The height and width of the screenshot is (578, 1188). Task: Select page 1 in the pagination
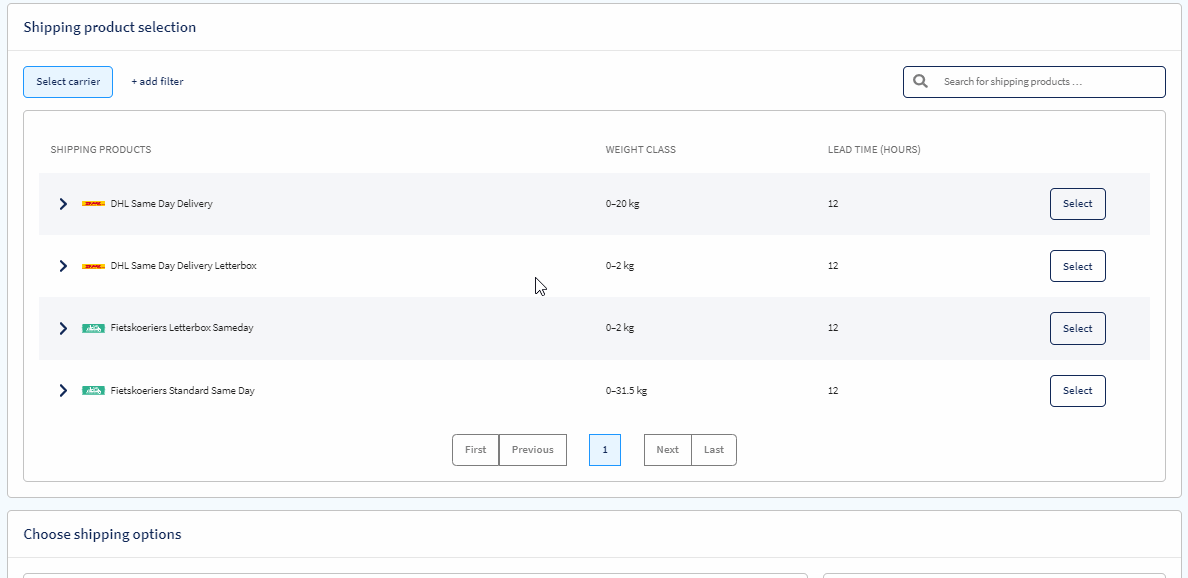pyautogui.click(x=604, y=449)
